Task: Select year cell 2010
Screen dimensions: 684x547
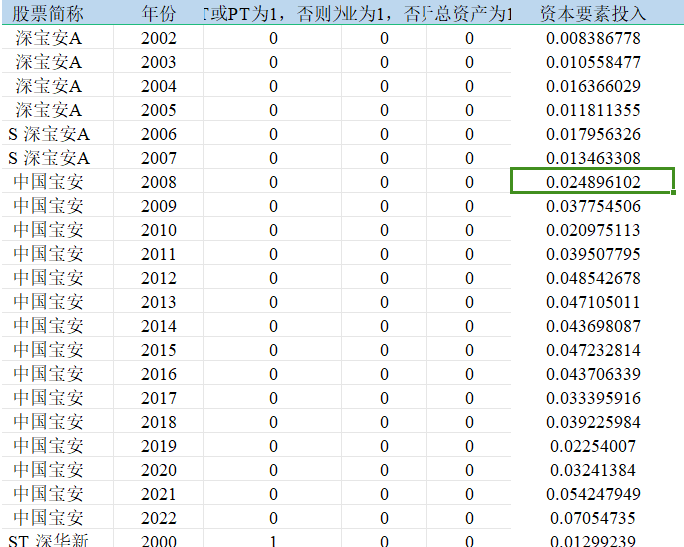Action: click(158, 230)
